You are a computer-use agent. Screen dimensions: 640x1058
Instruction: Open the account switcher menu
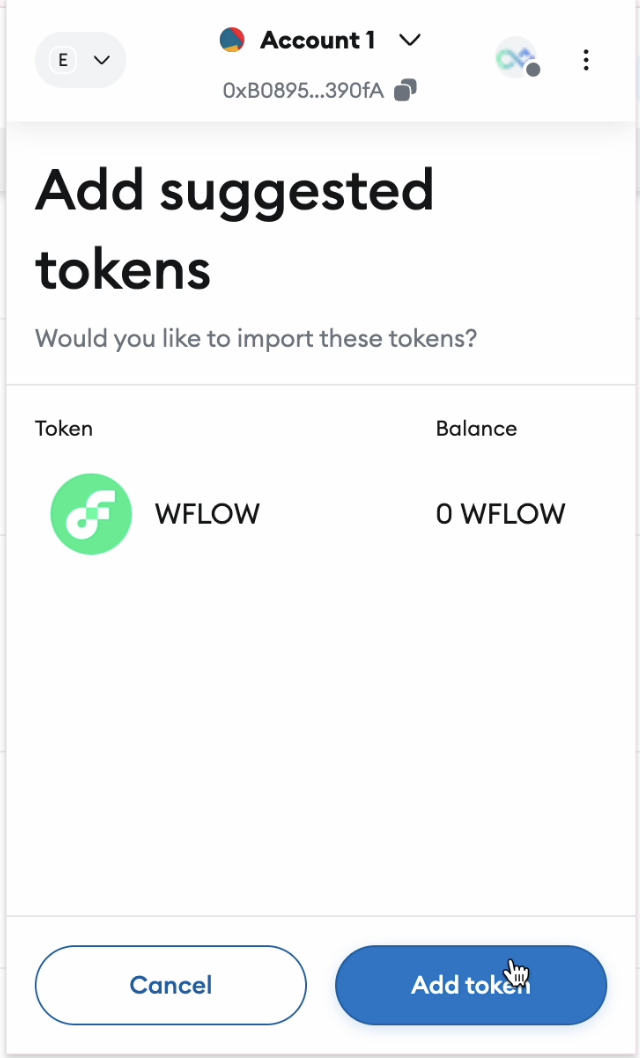[318, 40]
